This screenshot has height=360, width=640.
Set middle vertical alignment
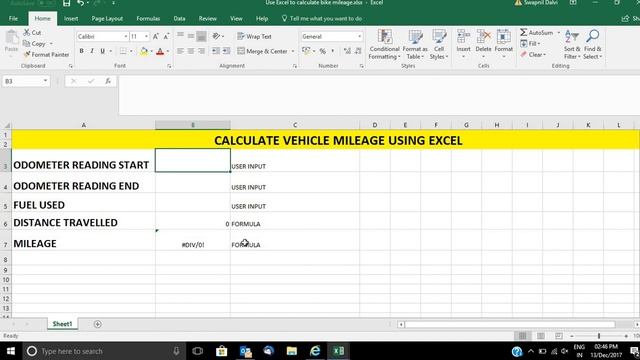coord(191,36)
